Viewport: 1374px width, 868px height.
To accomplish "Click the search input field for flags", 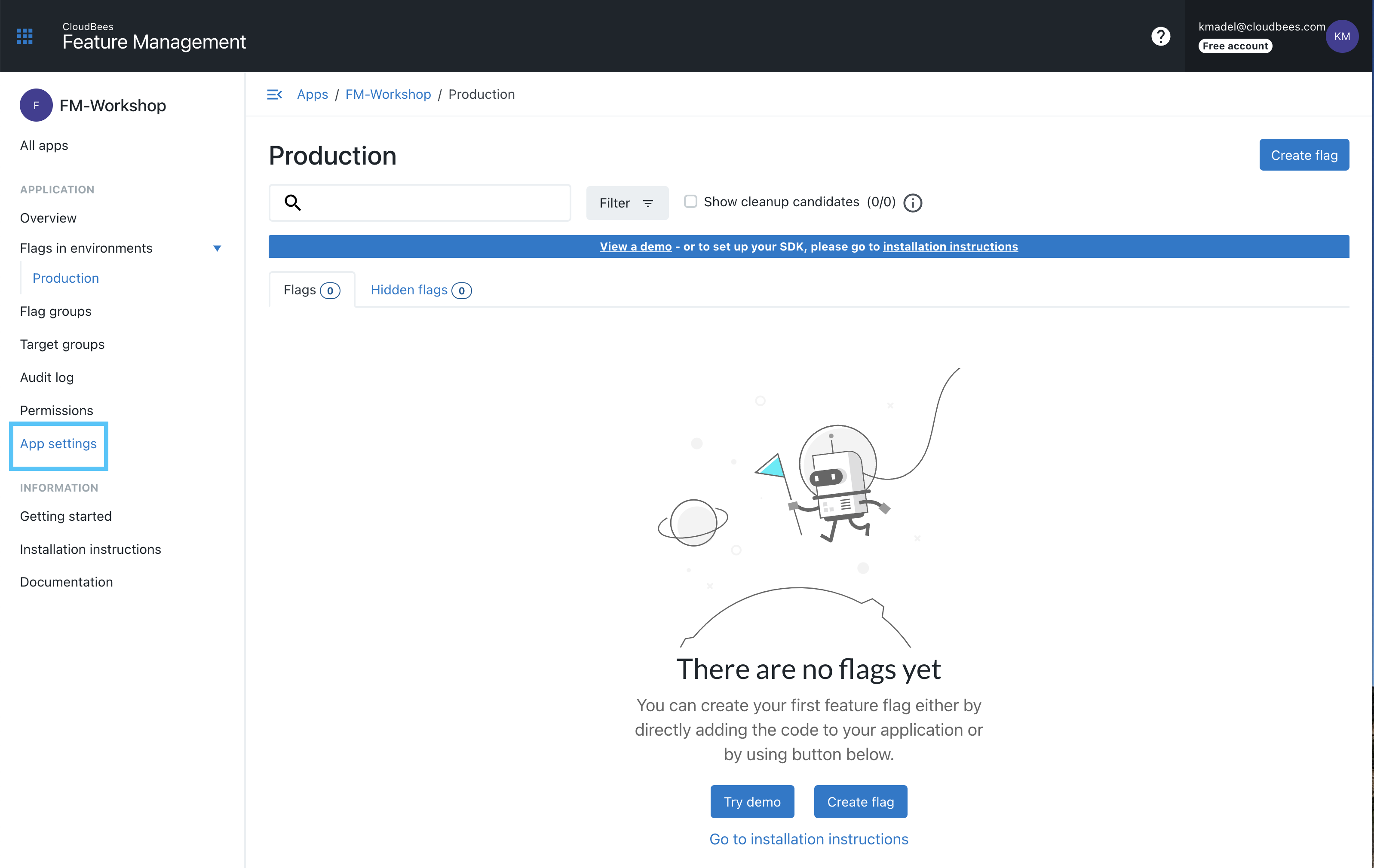I will point(420,202).
